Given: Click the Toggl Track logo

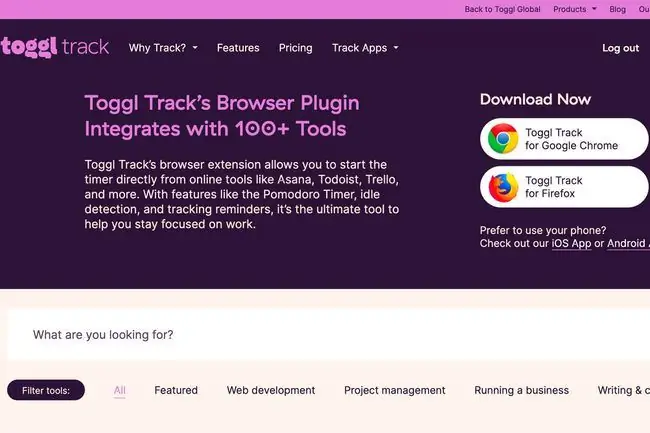Looking at the screenshot, I should click(x=55, y=47).
